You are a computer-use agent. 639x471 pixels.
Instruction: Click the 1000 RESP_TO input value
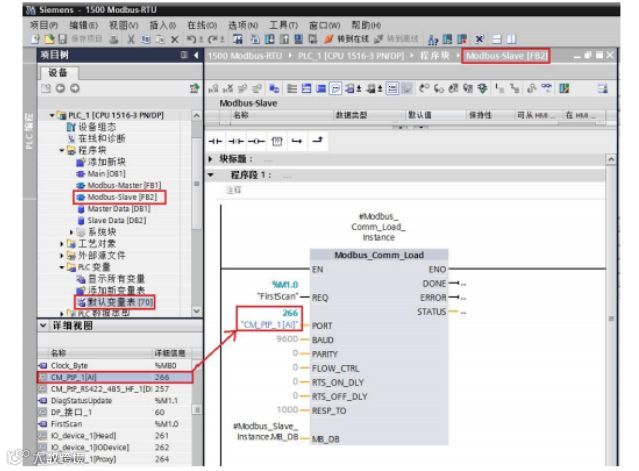tap(287, 409)
